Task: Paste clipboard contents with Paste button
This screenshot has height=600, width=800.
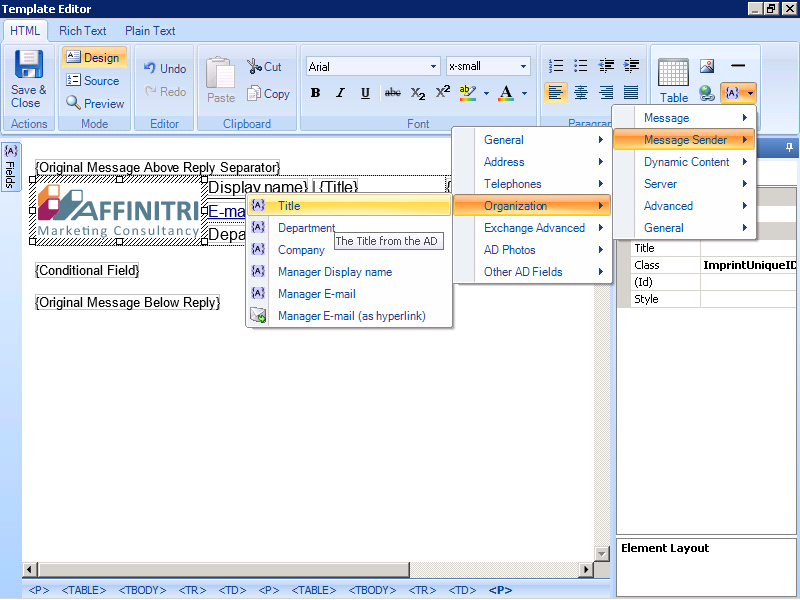Action: click(220, 80)
